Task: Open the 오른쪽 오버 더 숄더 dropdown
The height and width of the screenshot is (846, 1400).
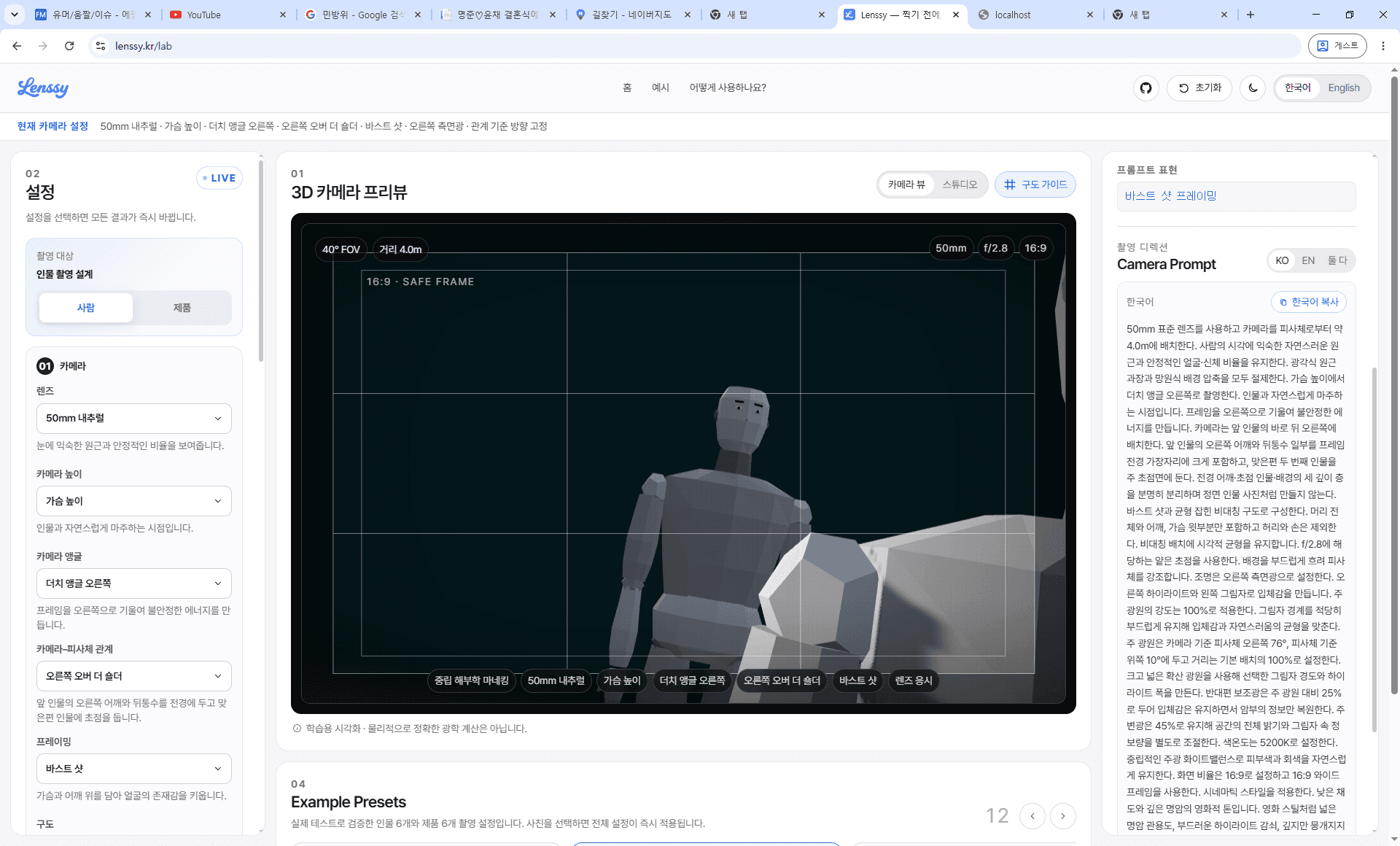Action: [133, 676]
